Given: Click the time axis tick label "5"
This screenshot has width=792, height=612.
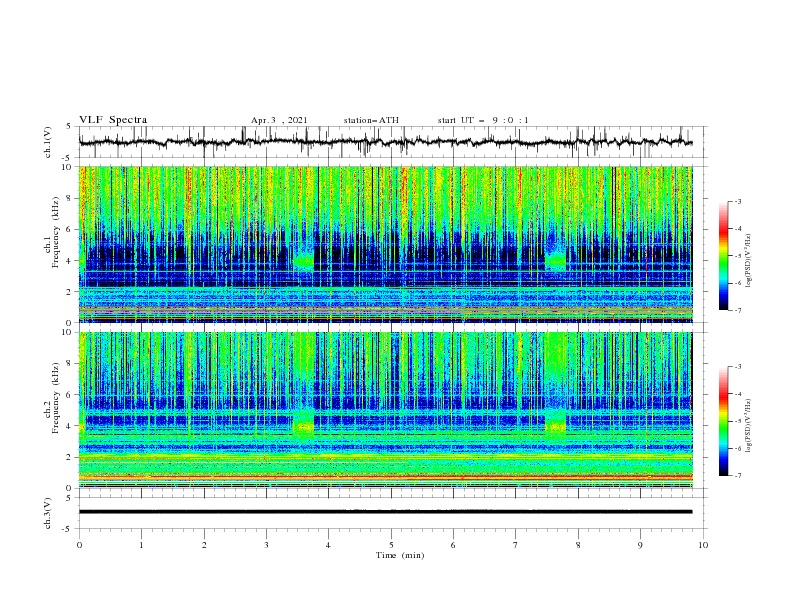Looking at the screenshot, I should click(391, 545).
